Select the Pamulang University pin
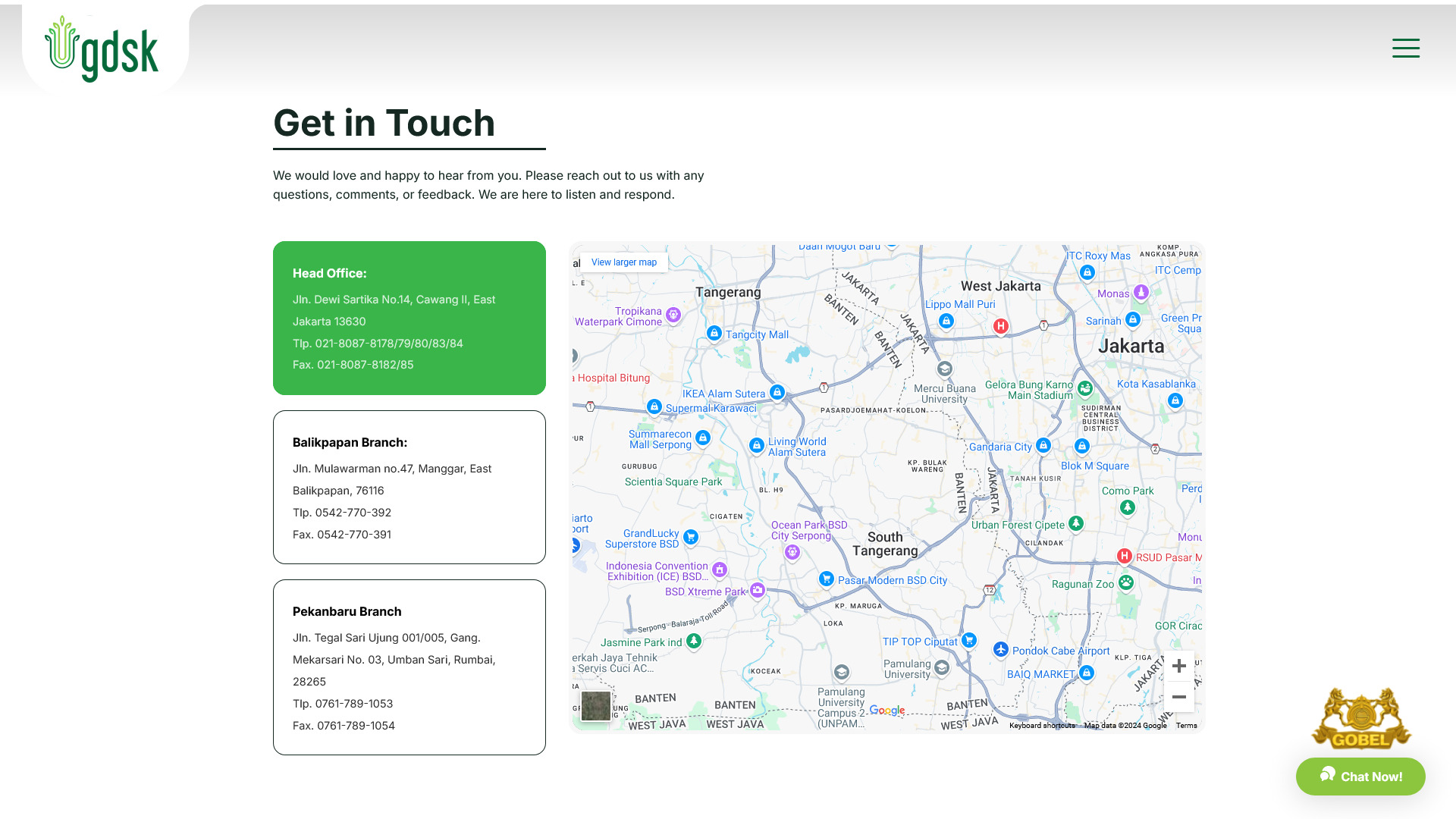This screenshot has width=1456, height=819. pos(941,667)
